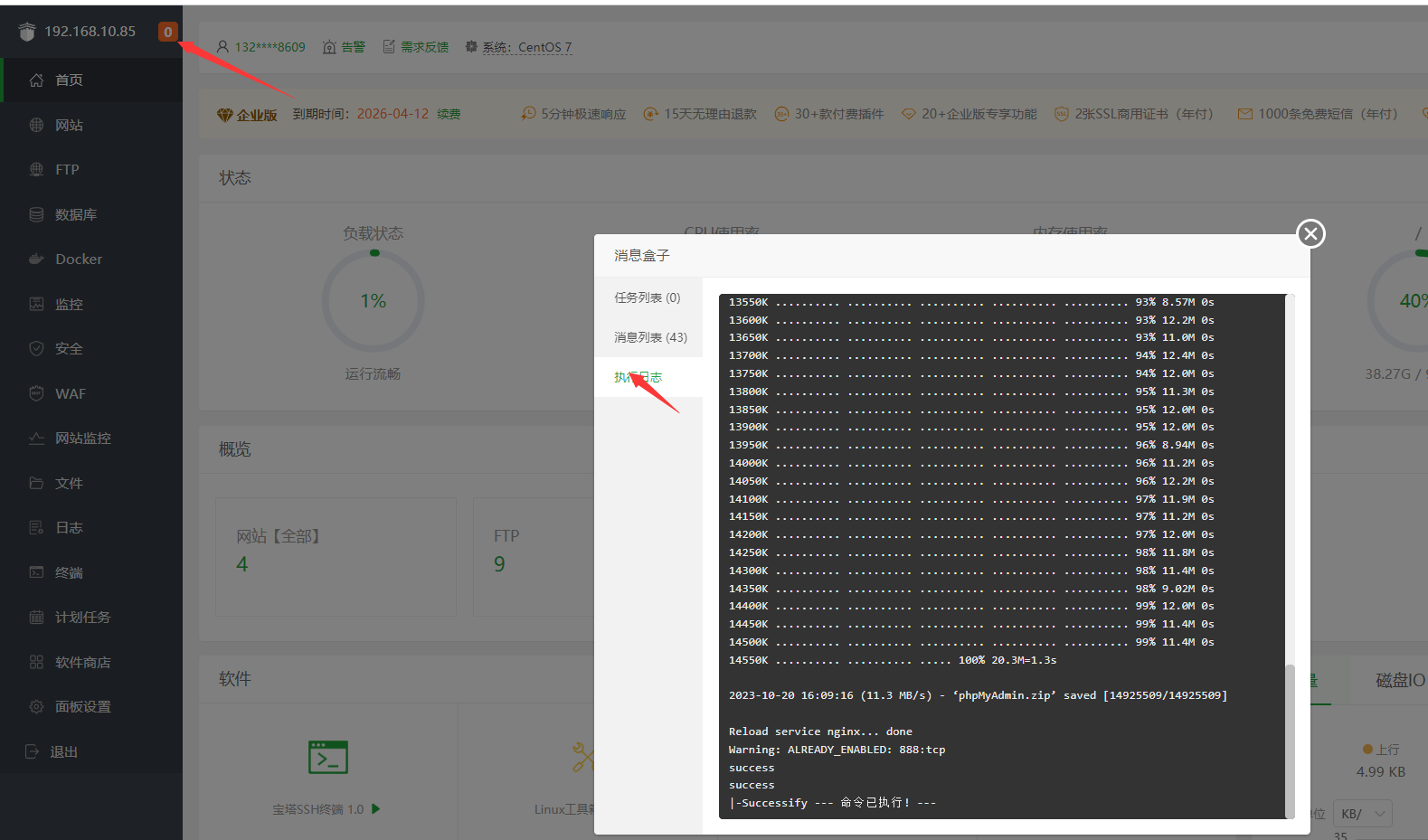
Task: Open the 网站 globe icon in sidebar
Action: 36,125
